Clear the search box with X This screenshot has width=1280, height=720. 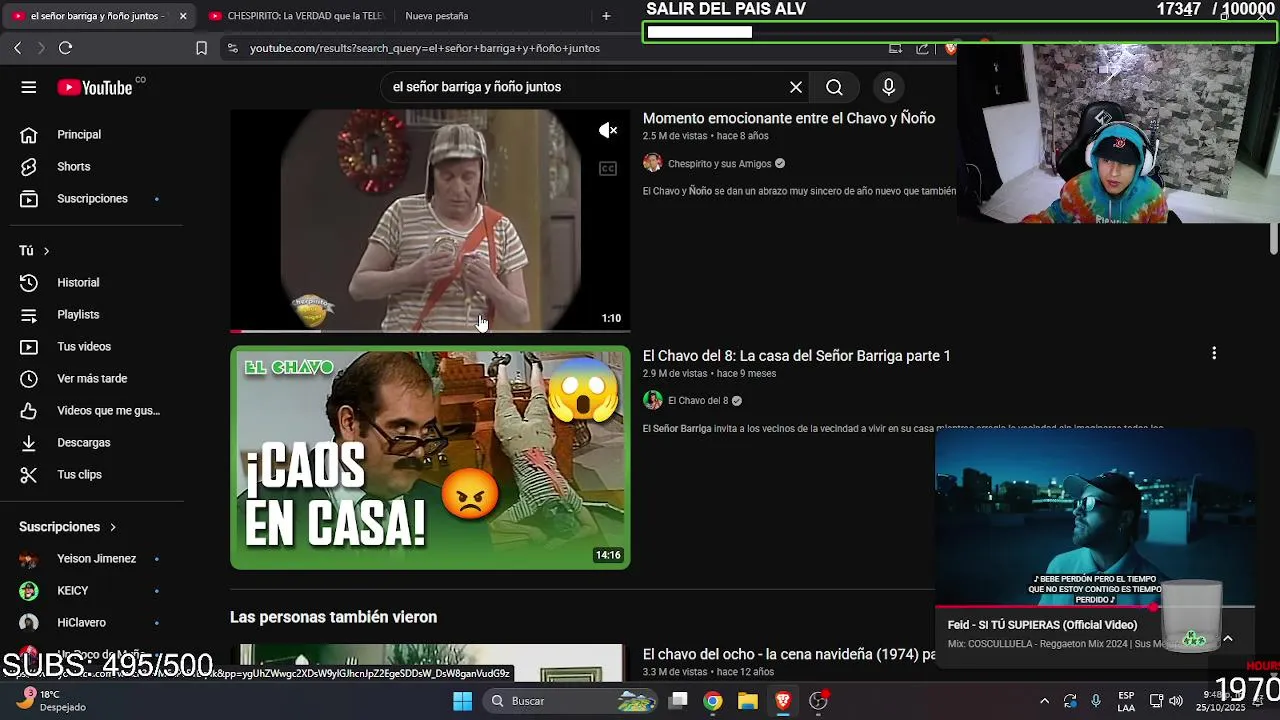tap(796, 87)
